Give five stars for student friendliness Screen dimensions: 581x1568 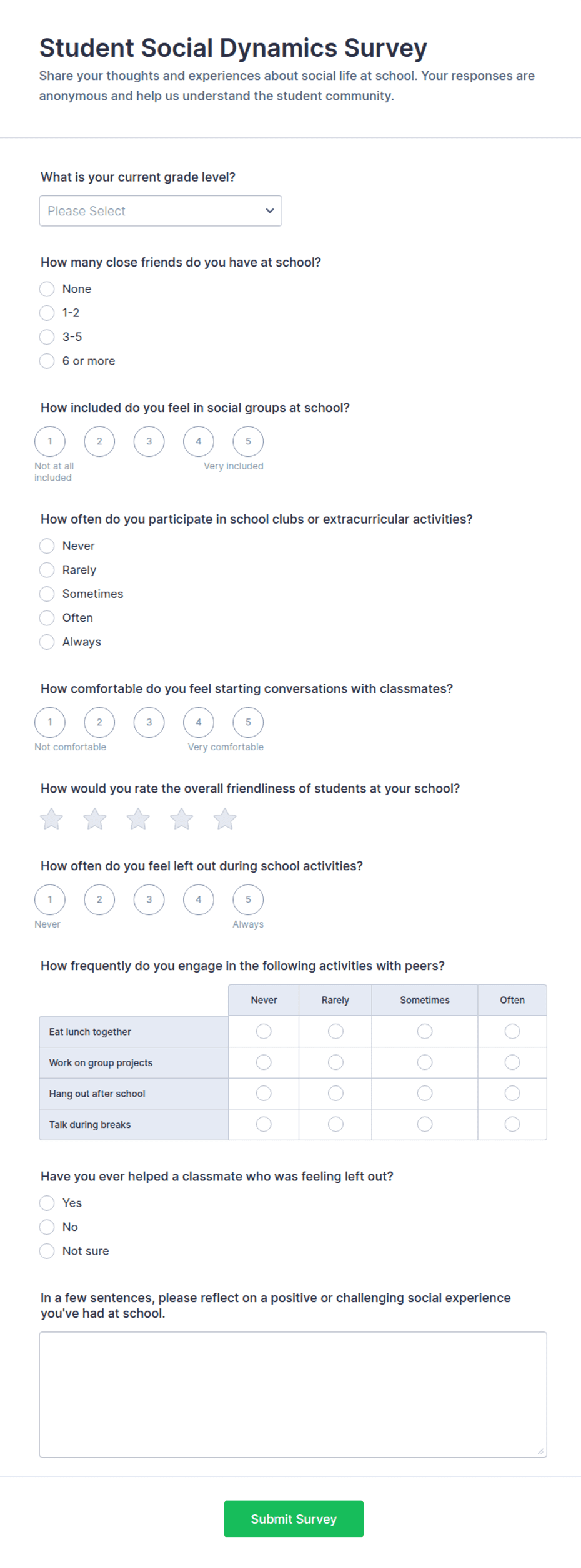[x=225, y=819]
